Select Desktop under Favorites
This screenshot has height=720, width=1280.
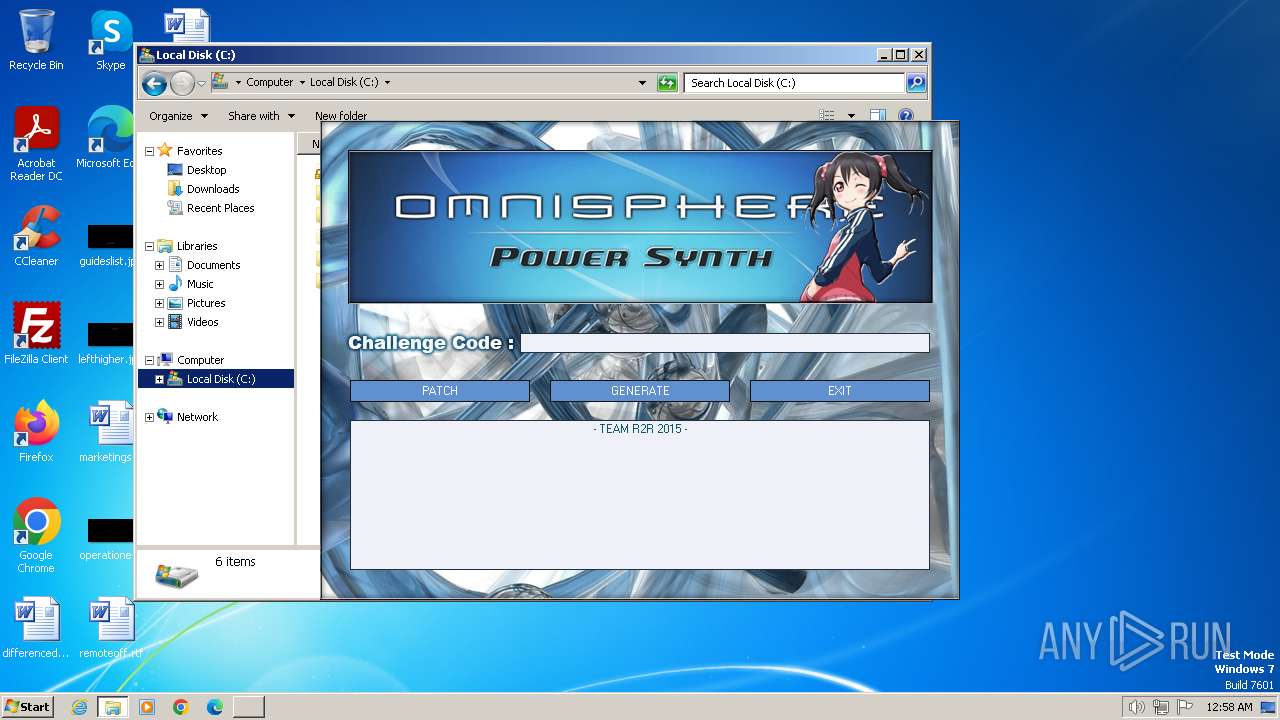(x=206, y=170)
